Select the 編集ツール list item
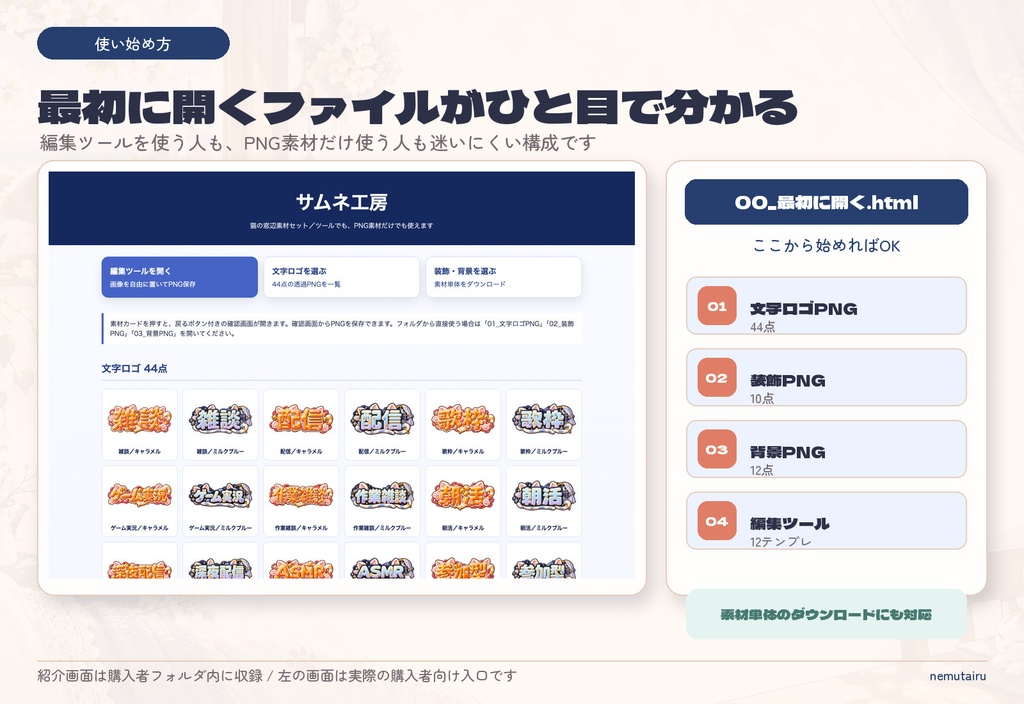The width and height of the screenshot is (1024, 704). tap(826, 521)
